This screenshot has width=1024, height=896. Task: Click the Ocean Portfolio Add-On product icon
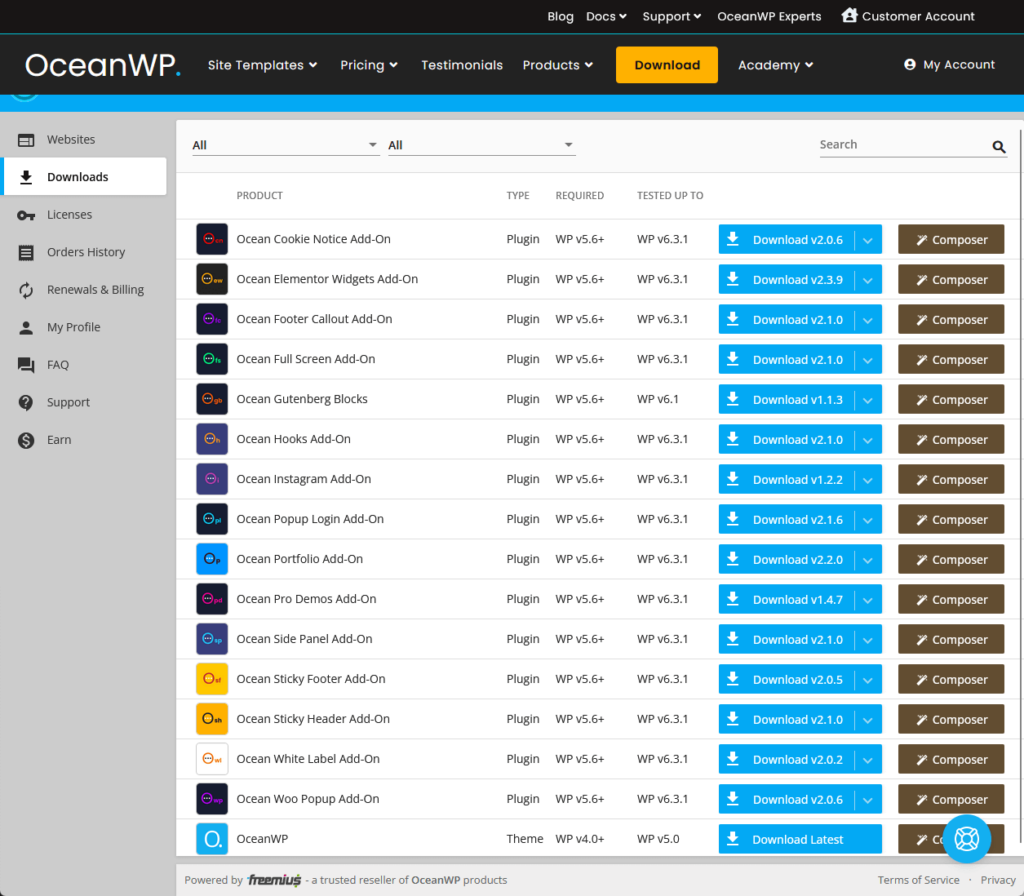point(212,559)
